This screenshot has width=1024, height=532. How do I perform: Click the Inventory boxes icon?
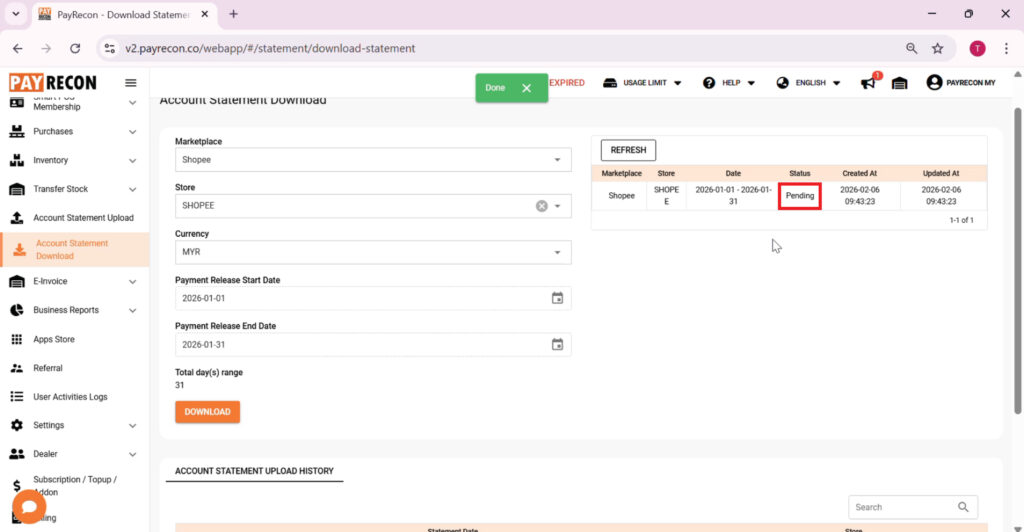[x=17, y=160]
